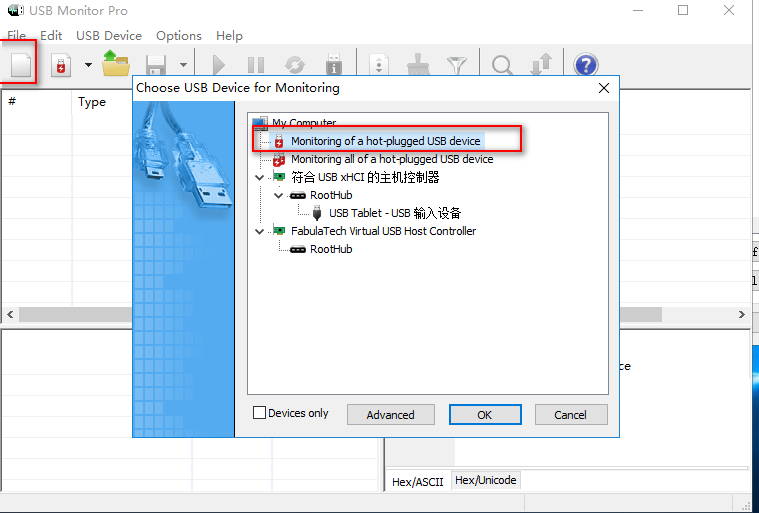The image size is (759, 513).
Task: Select Monitoring of a hot-plugged USB device
Action: pyautogui.click(x=385, y=141)
